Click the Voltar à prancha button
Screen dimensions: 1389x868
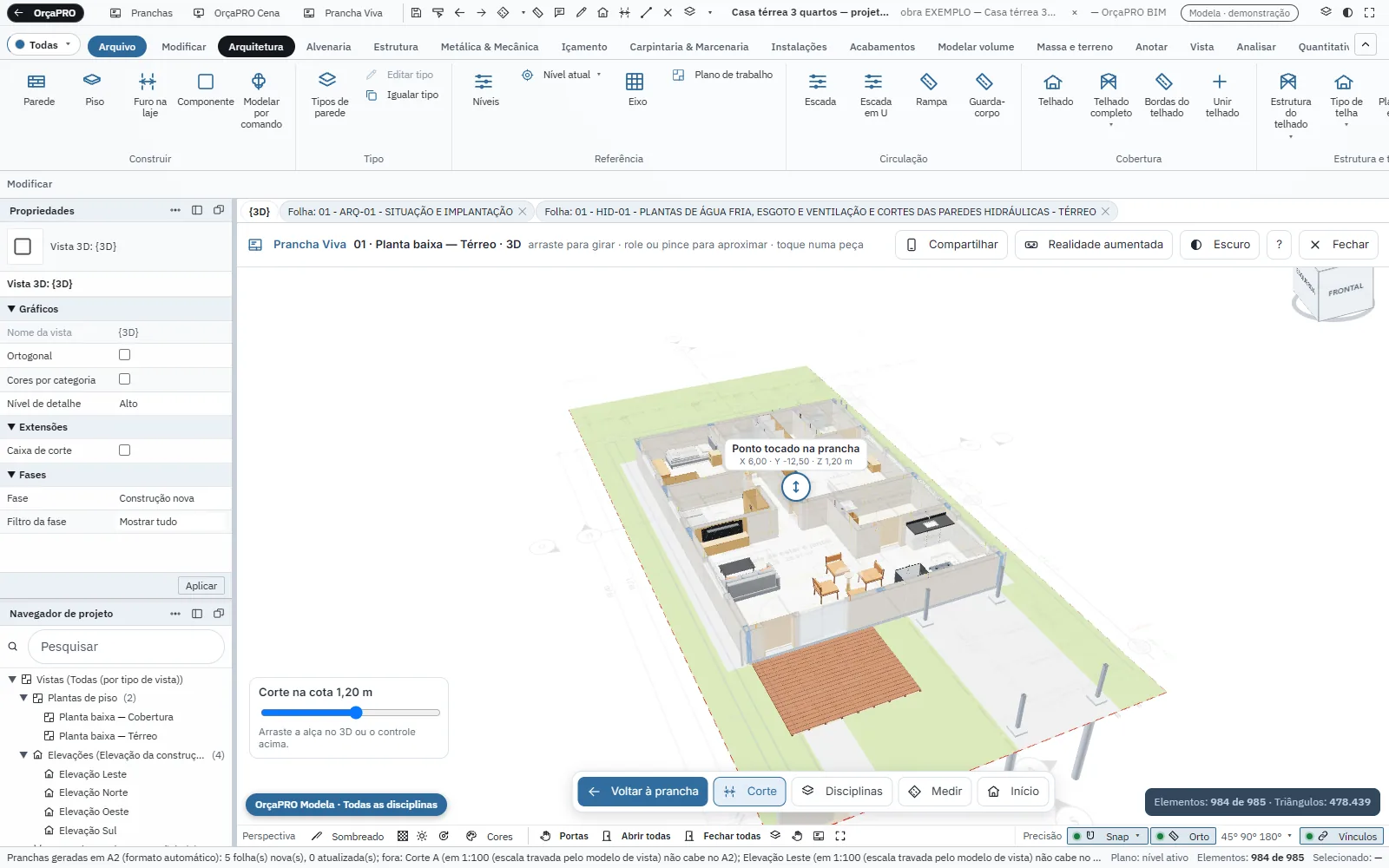coord(643,792)
